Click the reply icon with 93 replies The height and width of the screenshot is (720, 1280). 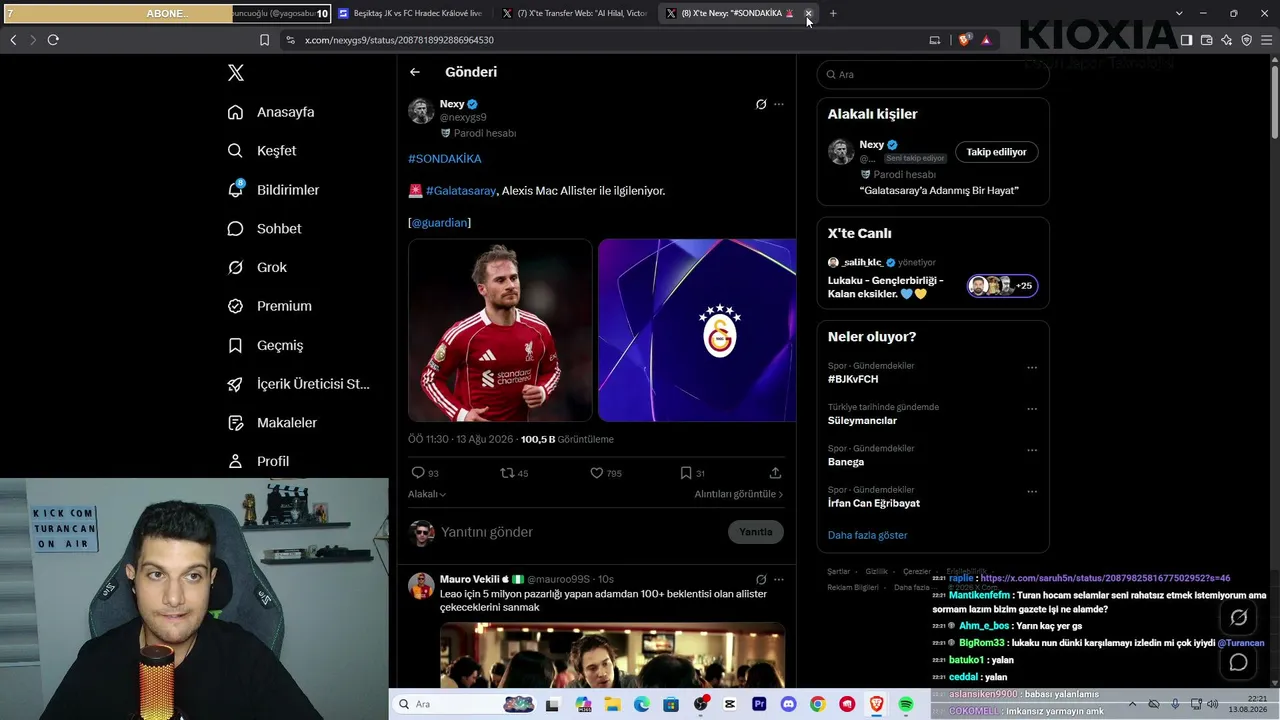click(x=418, y=473)
